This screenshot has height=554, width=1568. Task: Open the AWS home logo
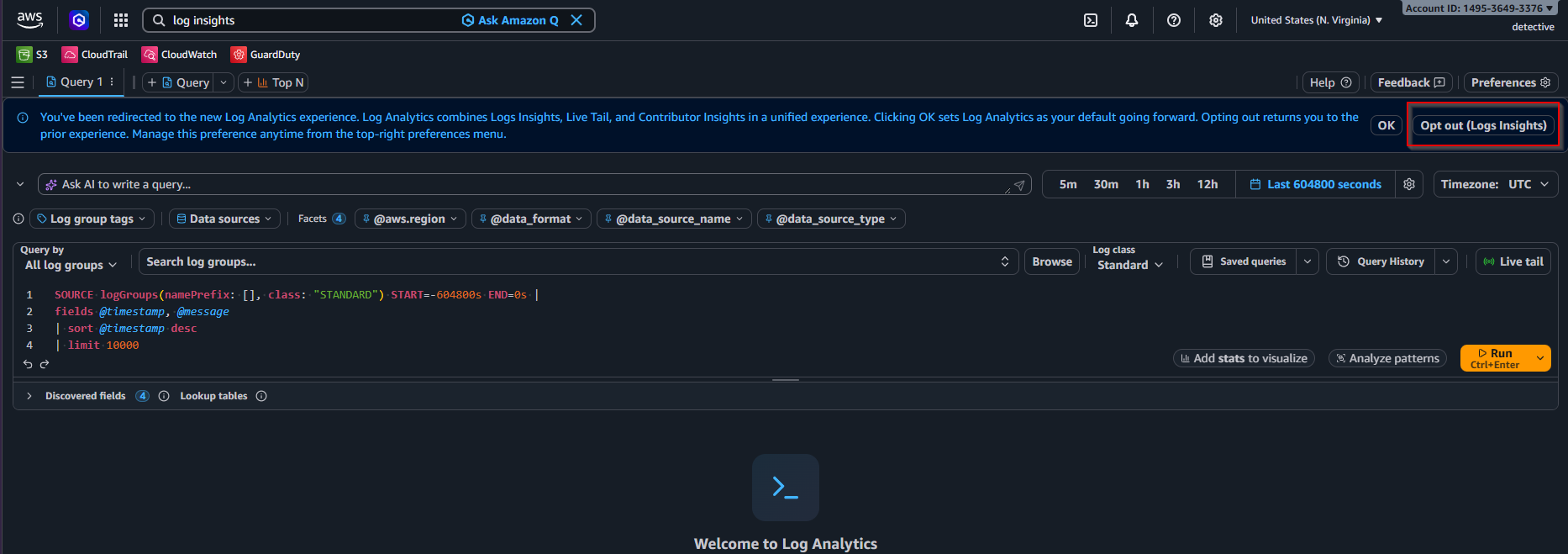pyautogui.click(x=29, y=19)
